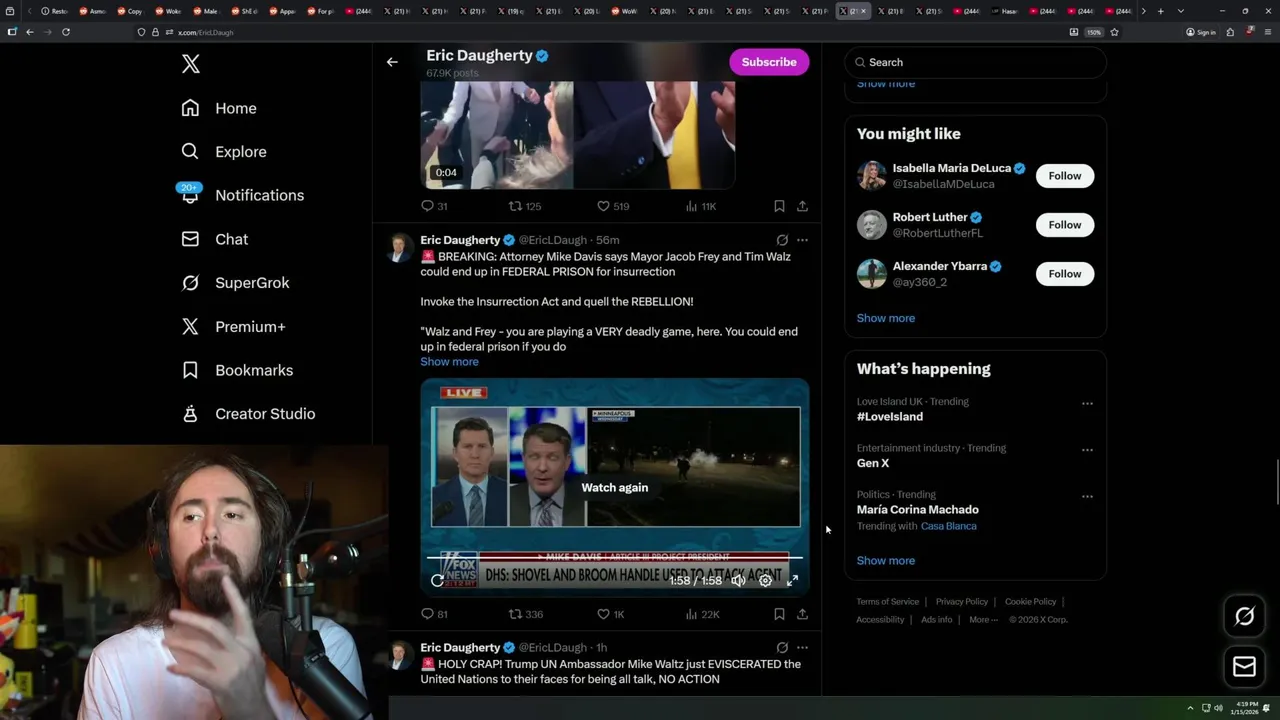Like the BREAKING post with 1K likes
The width and height of the screenshot is (1280, 720).
[x=611, y=614]
